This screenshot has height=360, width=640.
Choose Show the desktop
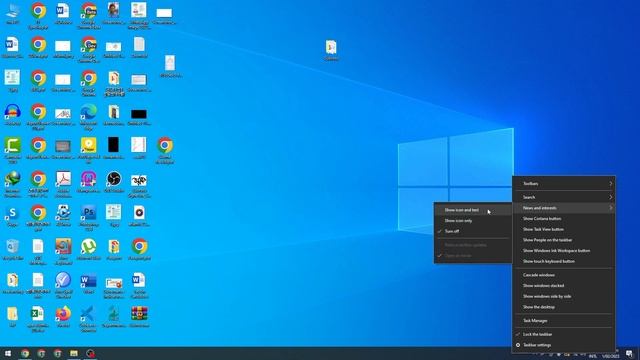point(564,307)
